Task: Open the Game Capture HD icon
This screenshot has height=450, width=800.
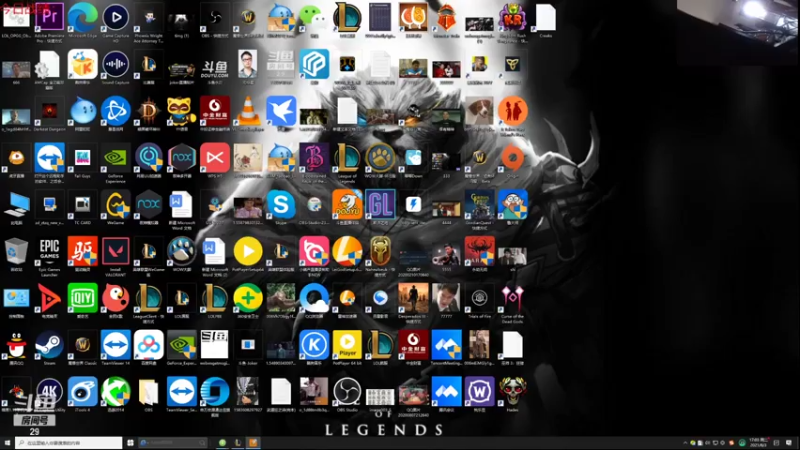Action: pyautogui.click(x=116, y=17)
